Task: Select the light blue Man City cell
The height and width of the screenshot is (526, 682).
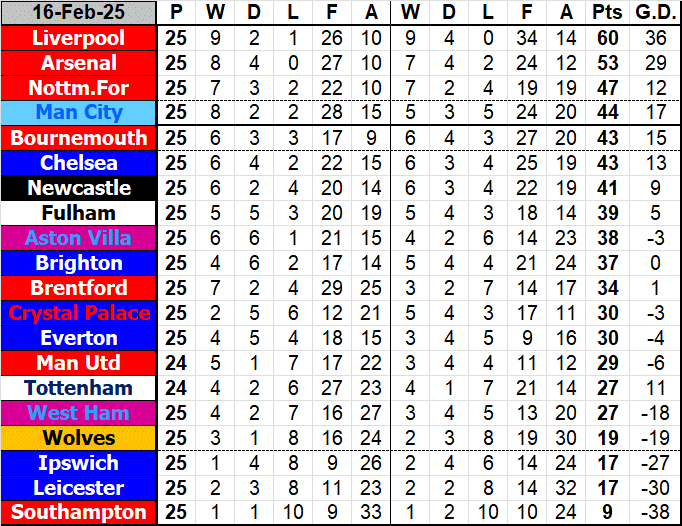Action: click(x=79, y=113)
